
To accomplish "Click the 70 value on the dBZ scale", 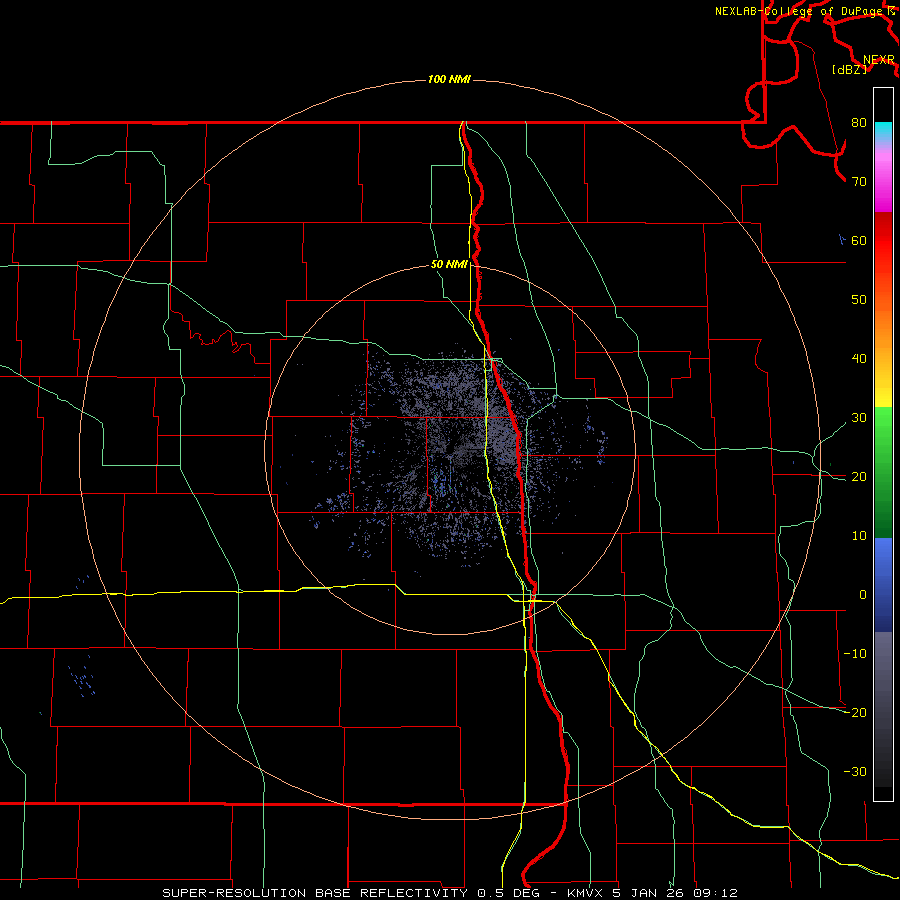I will pyautogui.click(x=859, y=182).
